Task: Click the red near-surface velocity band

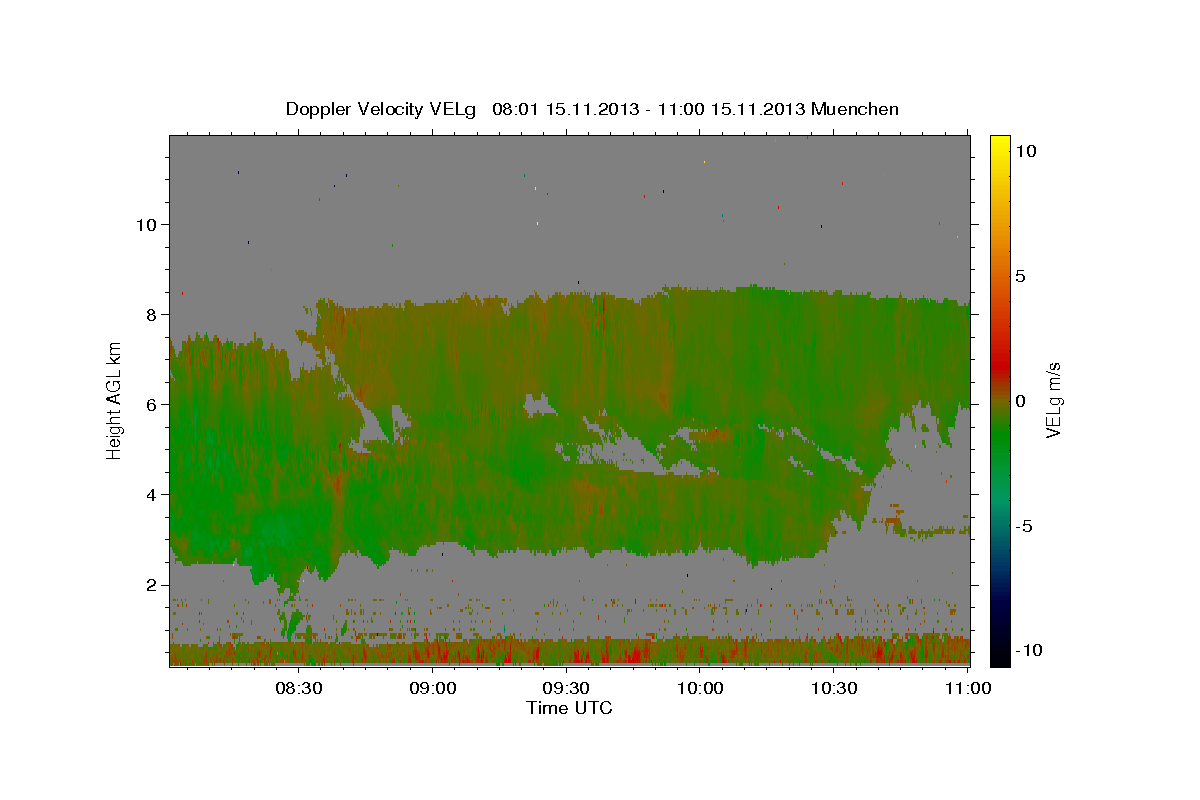Action: (569, 653)
